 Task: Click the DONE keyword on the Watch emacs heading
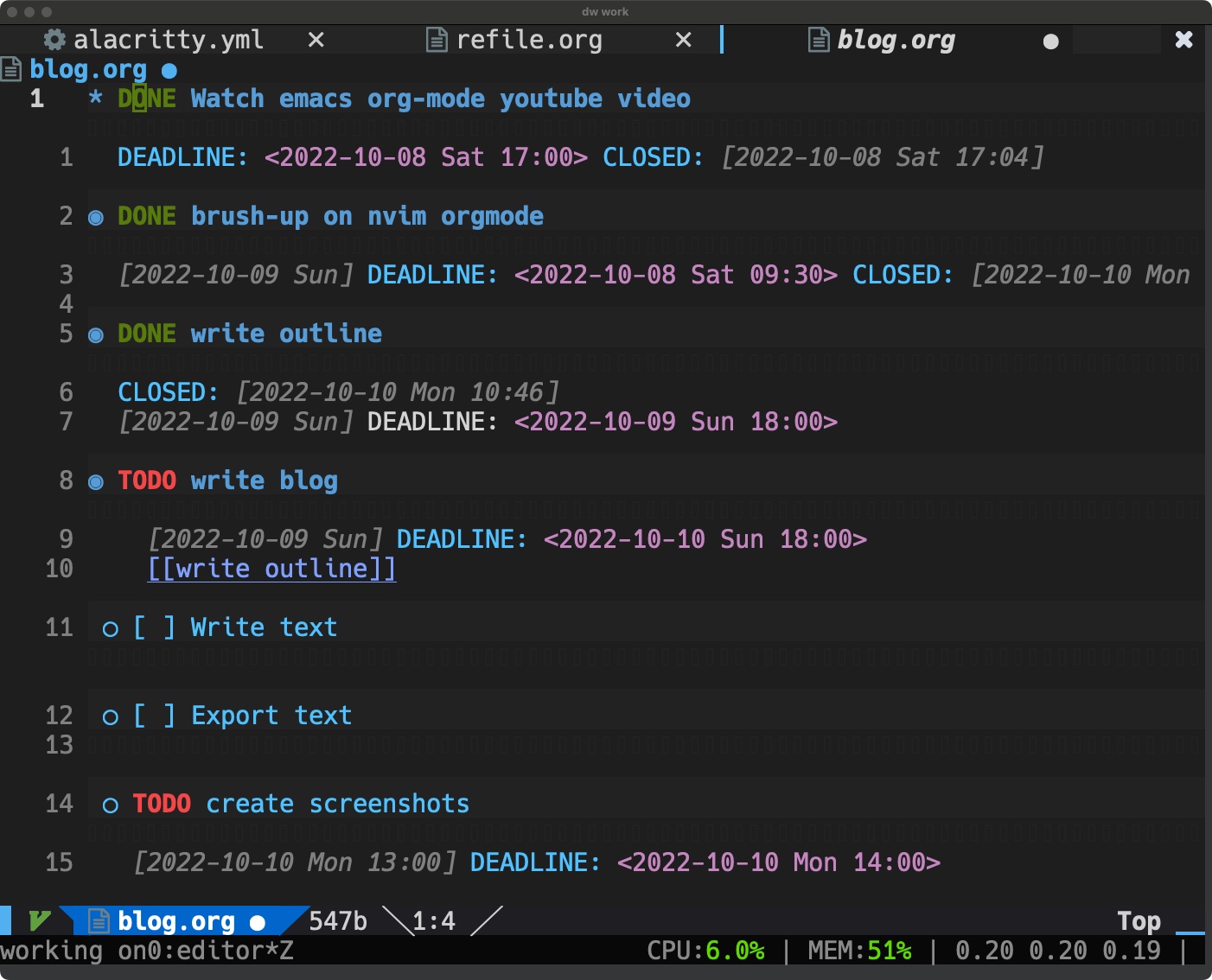click(147, 99)
